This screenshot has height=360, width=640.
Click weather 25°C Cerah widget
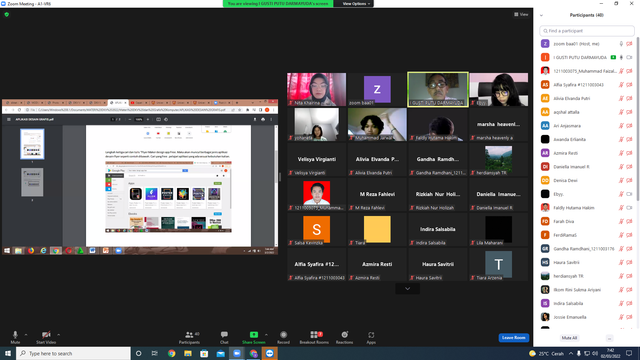pos(546,353)
